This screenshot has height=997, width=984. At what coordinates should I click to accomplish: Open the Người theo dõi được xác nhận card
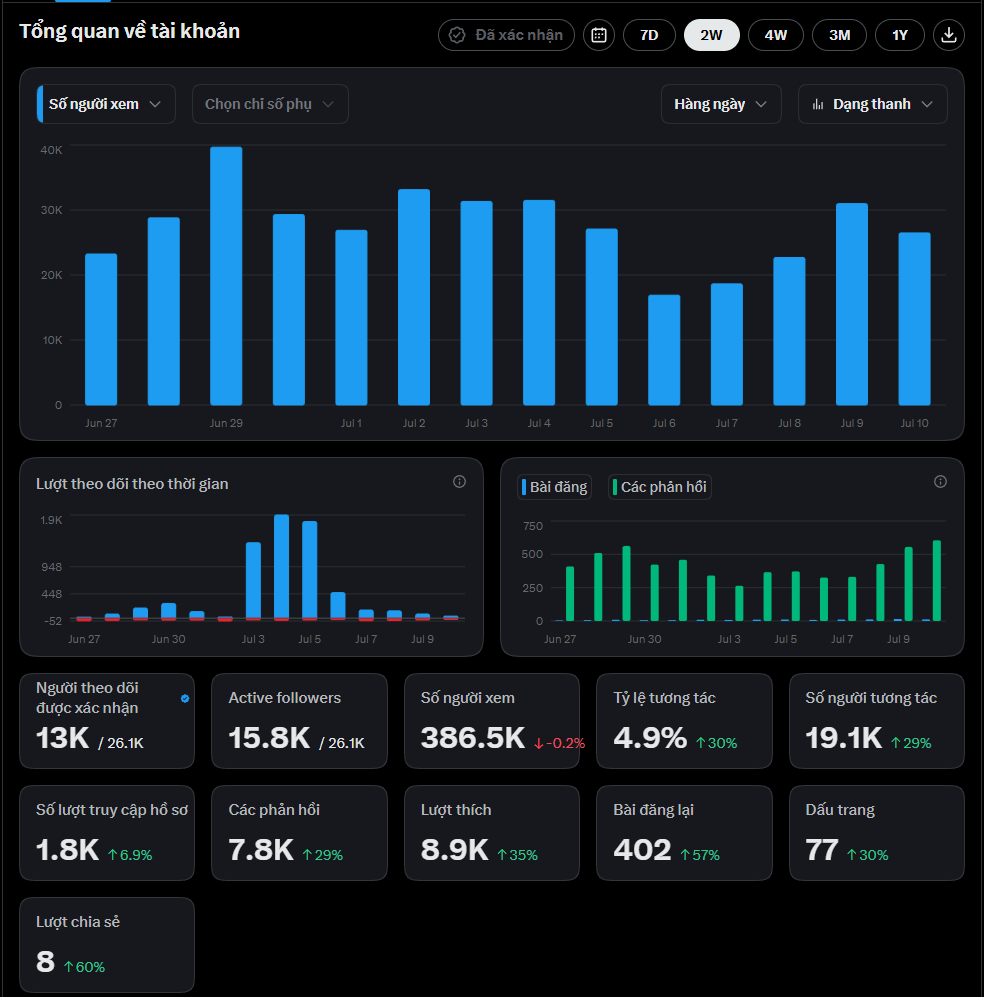(107, 721)
